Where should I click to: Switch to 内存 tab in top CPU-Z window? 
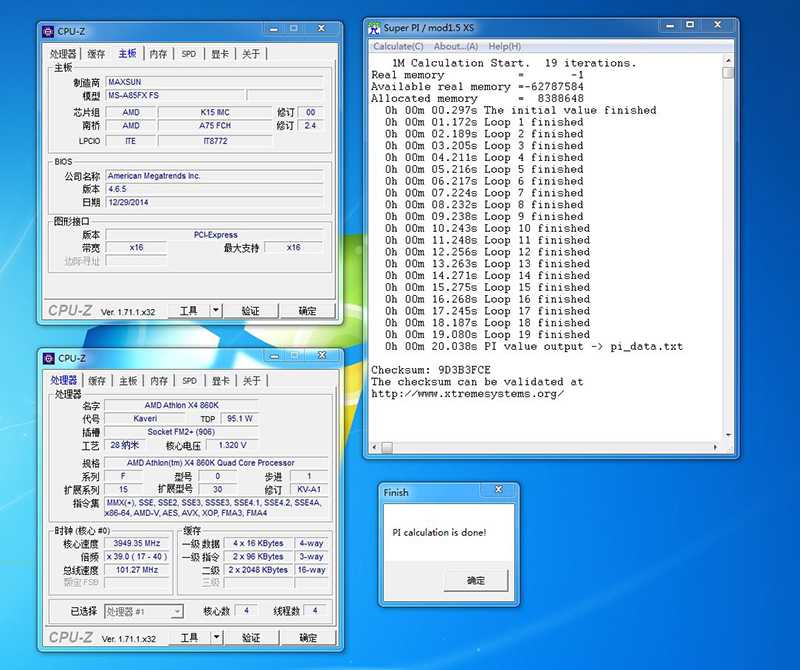[158, 54]
